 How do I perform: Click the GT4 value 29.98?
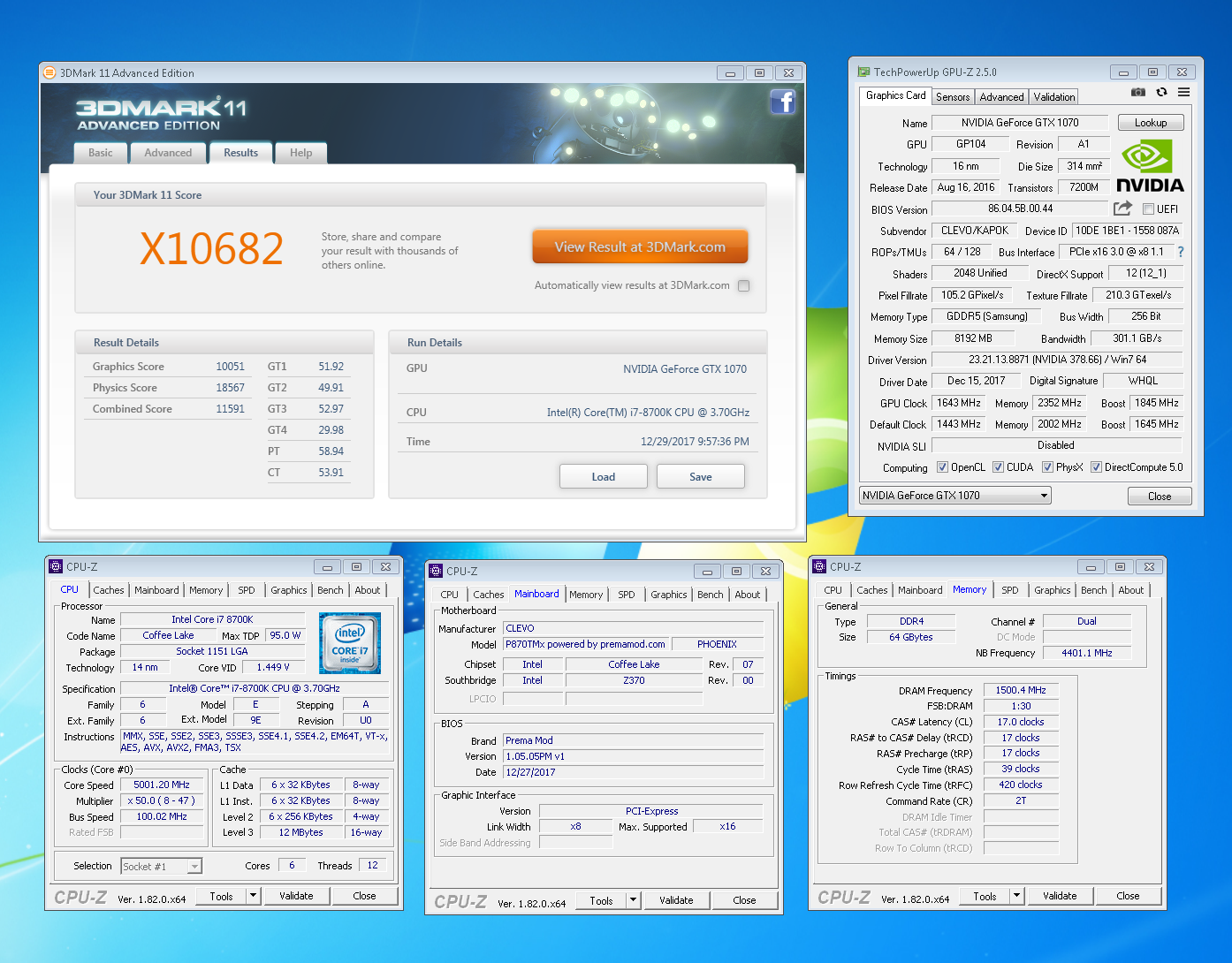click(331, 430)
